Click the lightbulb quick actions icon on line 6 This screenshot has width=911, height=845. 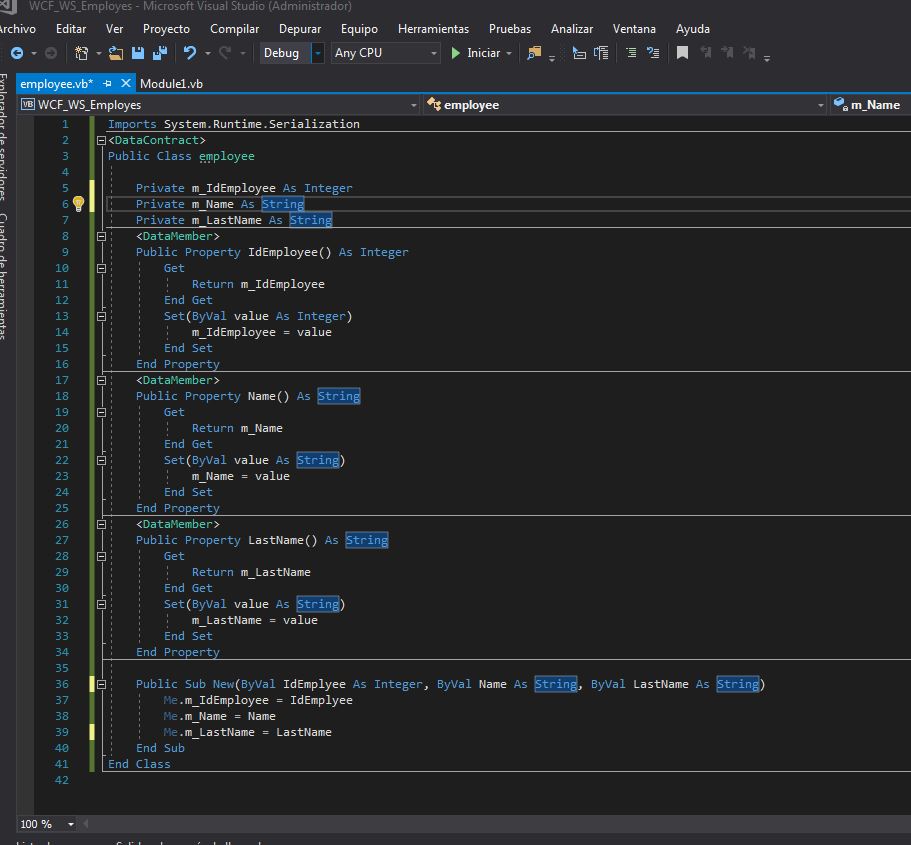coord(78,204)
